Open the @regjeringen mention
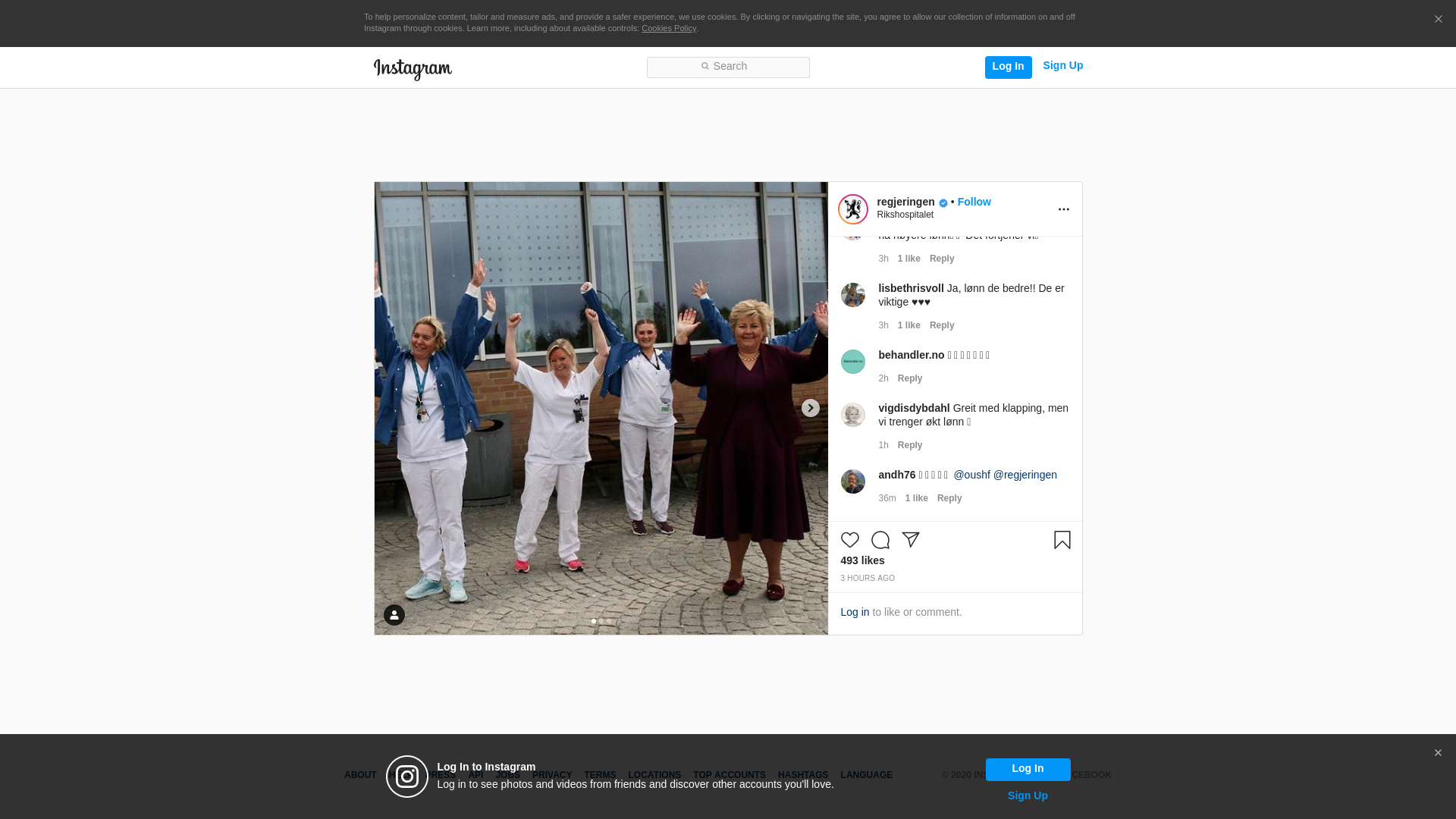The image size is (1456, 819). (x=1025, y=475)
